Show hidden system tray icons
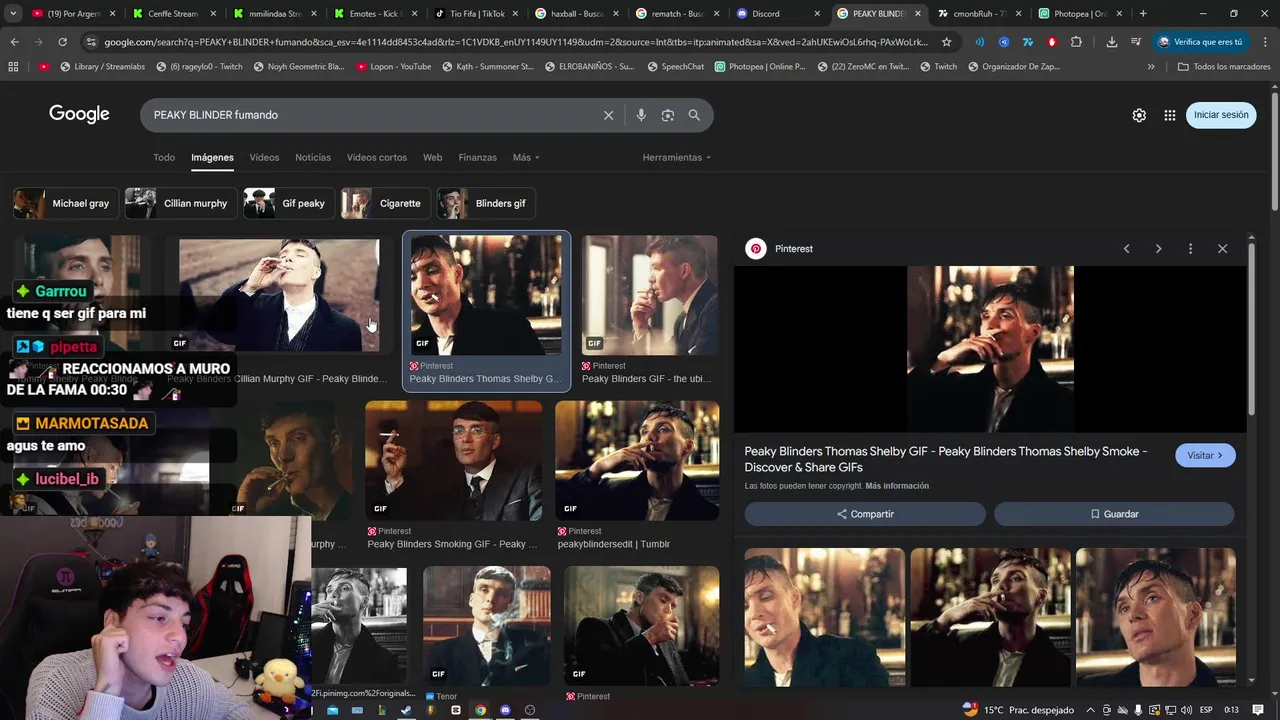This screenshot has height=720, width=1280. (x=1090, y=710)
